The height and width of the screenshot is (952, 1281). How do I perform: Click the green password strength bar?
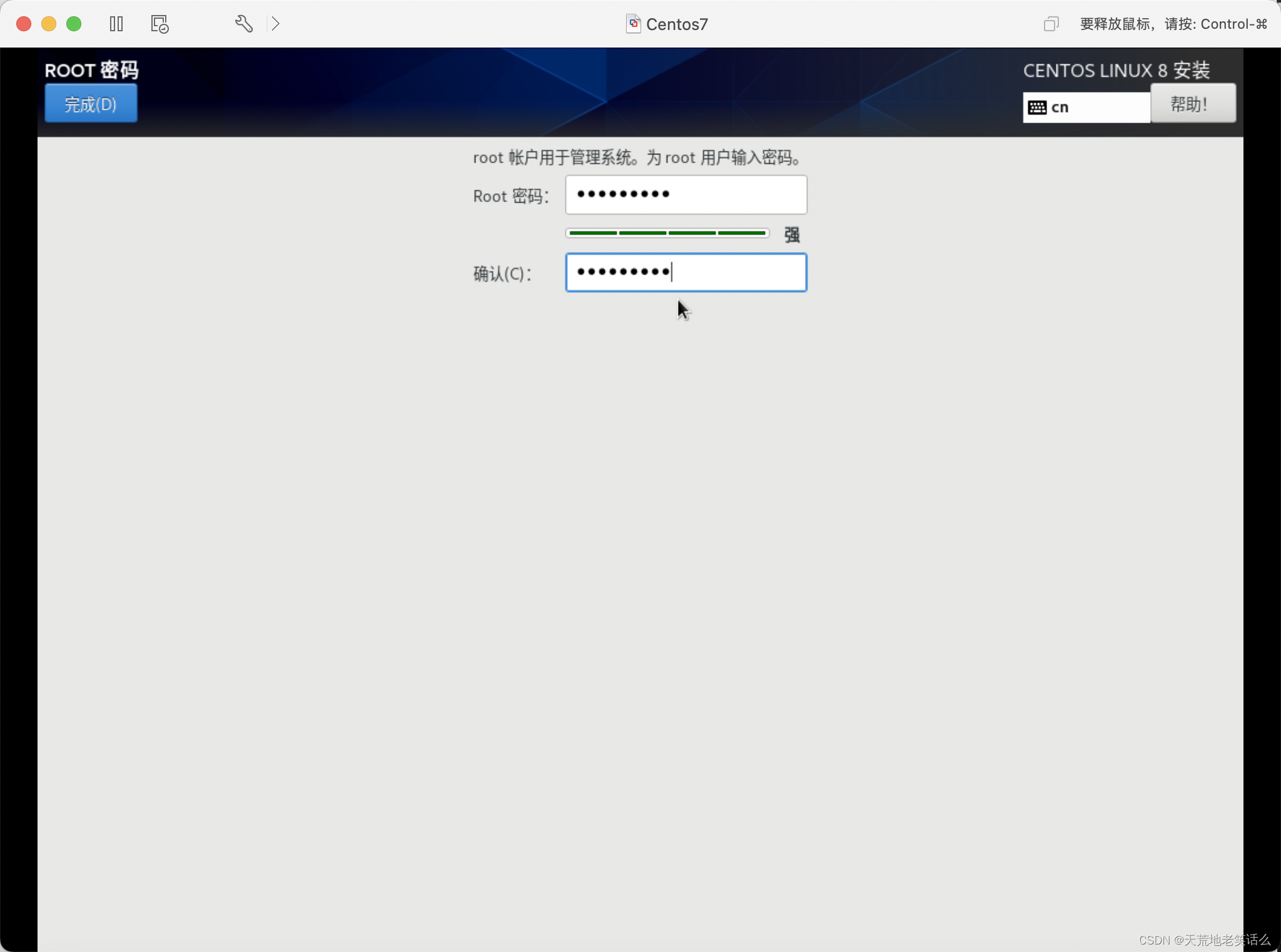tap(667, 233)
